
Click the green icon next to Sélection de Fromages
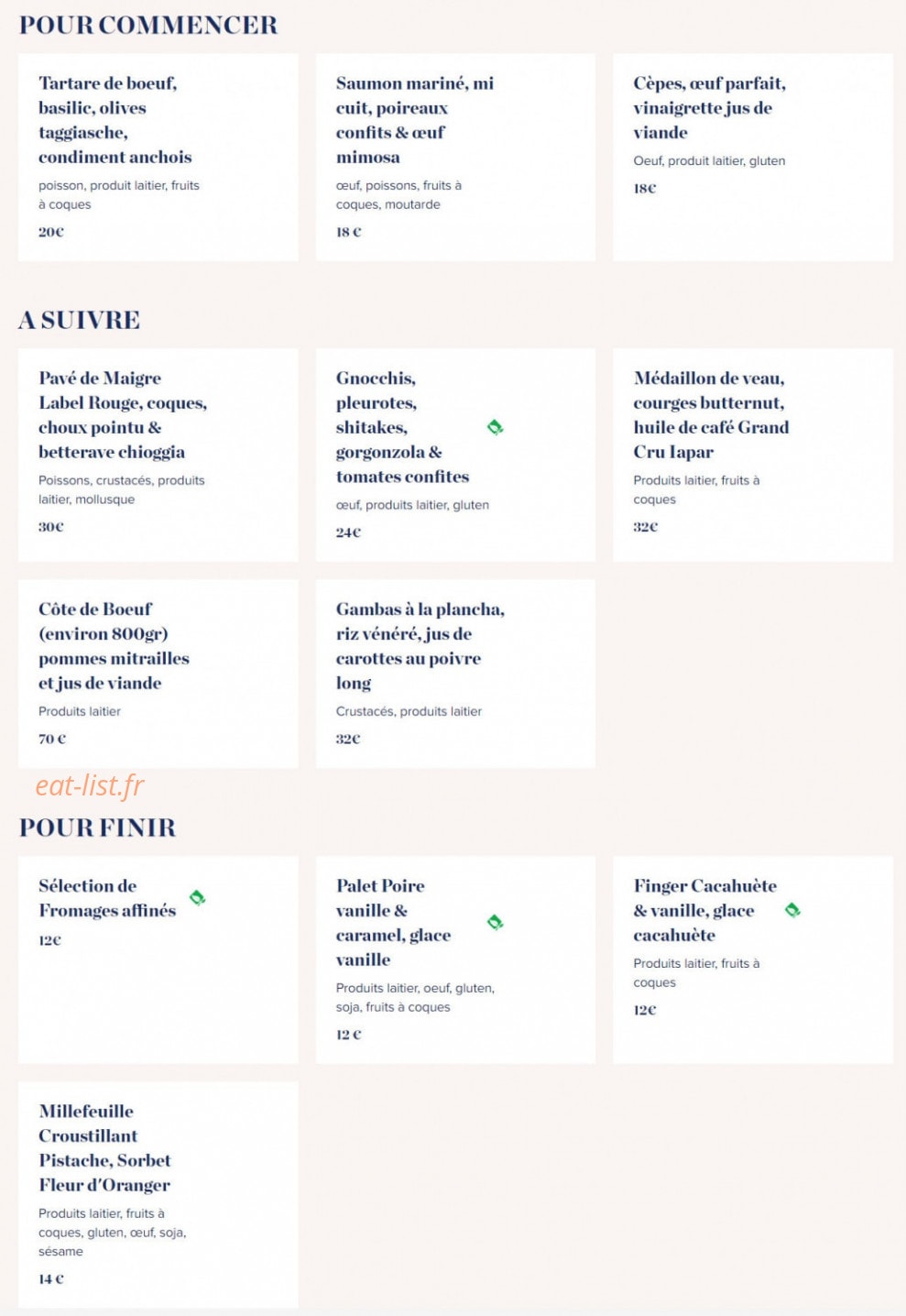pos(197,897)
